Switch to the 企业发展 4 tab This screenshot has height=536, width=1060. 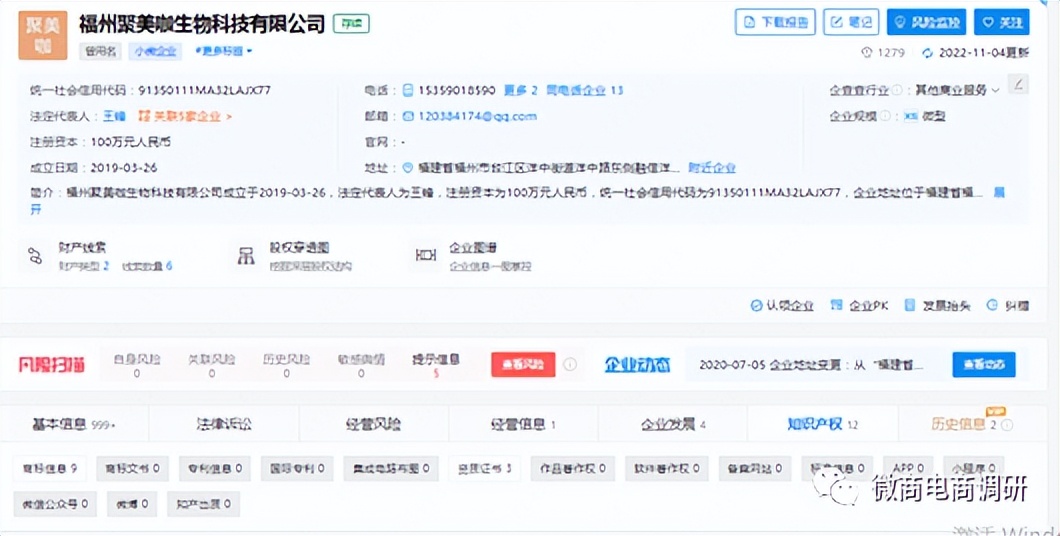click(x=673, y=424)
